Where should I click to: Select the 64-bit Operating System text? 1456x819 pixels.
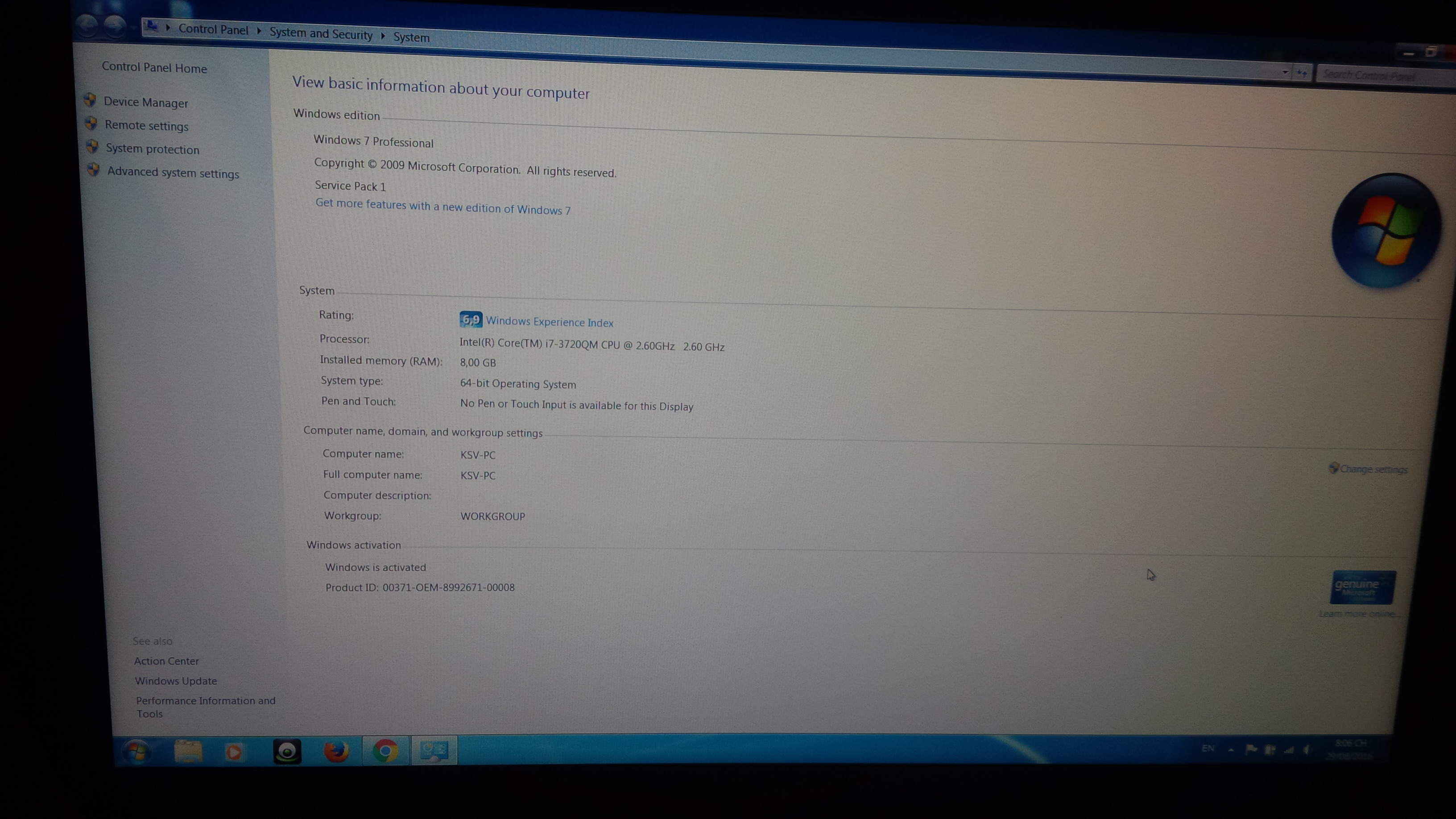518,383
